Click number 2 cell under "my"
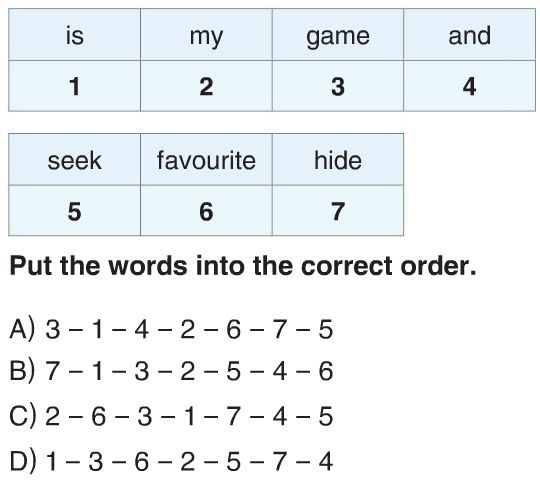Screen dimensions: 540x480 point(206,86)
